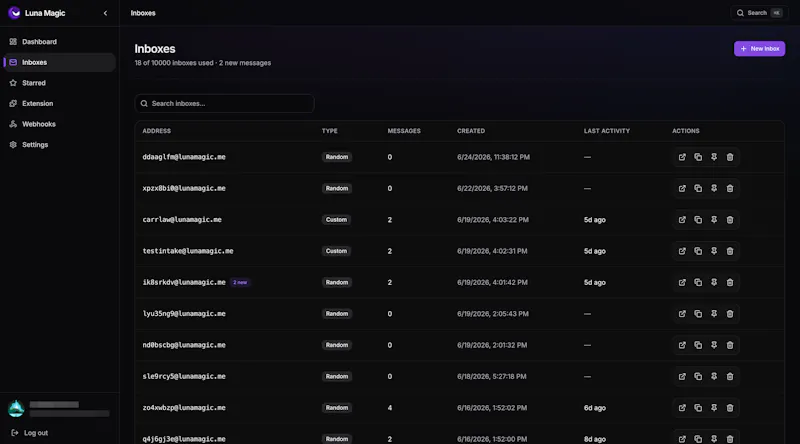The height and width of the screenshot is (444, 800).
Task: Click the Inboxes breadcrumb in top bar
Action: 143,13
